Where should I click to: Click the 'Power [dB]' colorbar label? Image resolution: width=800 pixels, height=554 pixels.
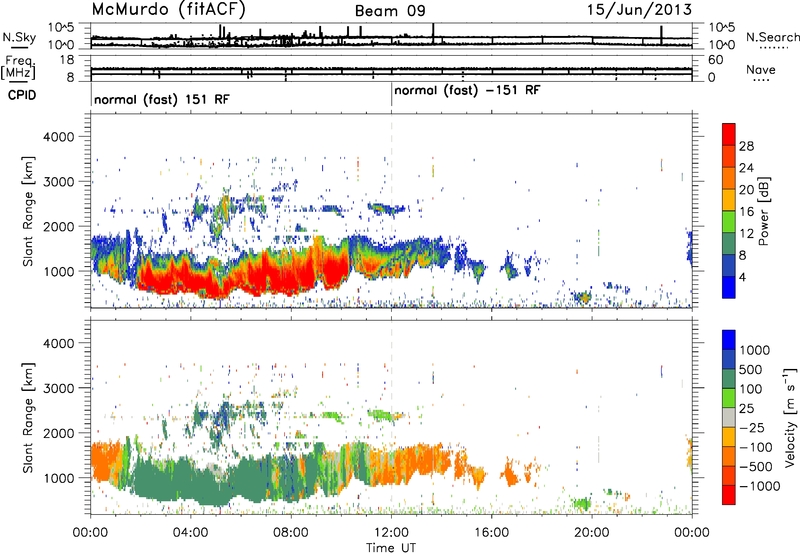[x=764, y=211]
